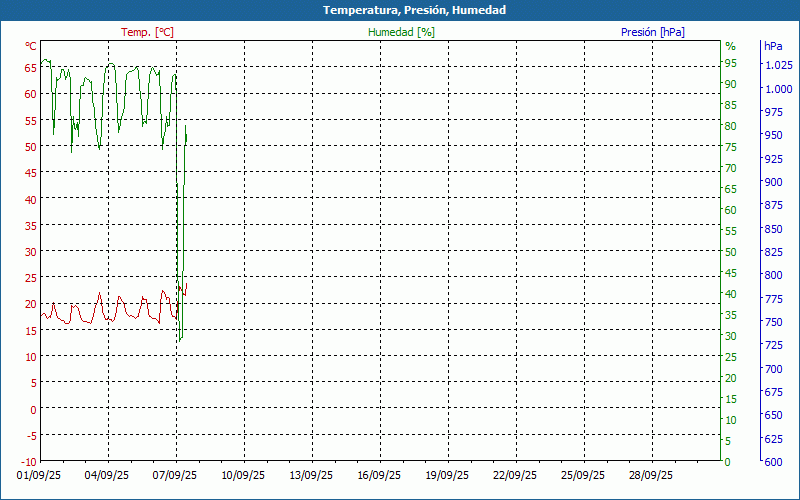Click the x-axis date 19/09/25
This screenshot has width=800, height=500.
click(x=447, y=475)
